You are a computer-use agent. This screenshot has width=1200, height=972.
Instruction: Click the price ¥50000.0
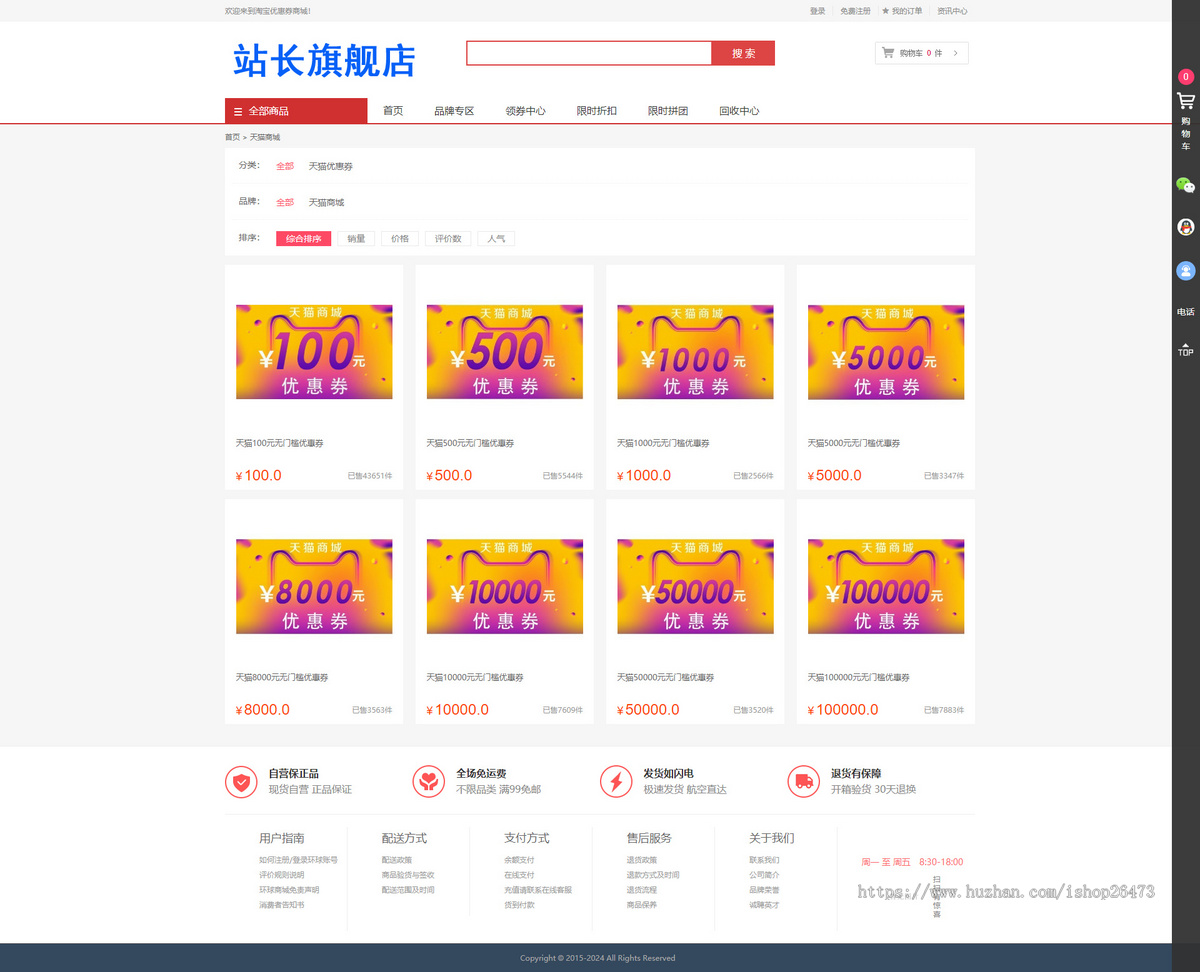tap(648, 710)
